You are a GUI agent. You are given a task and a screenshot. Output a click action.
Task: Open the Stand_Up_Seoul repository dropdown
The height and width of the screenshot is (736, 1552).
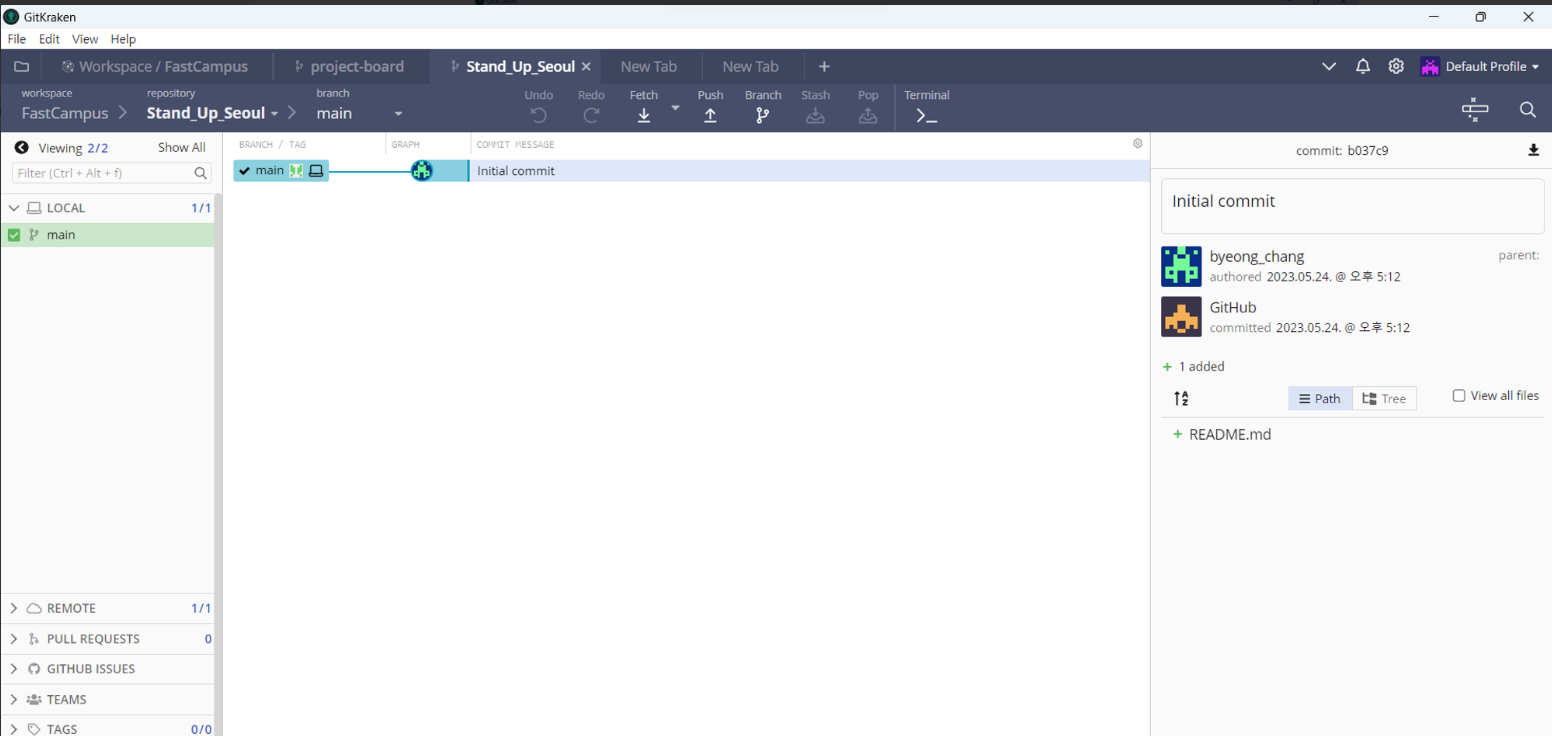point(274,114)
